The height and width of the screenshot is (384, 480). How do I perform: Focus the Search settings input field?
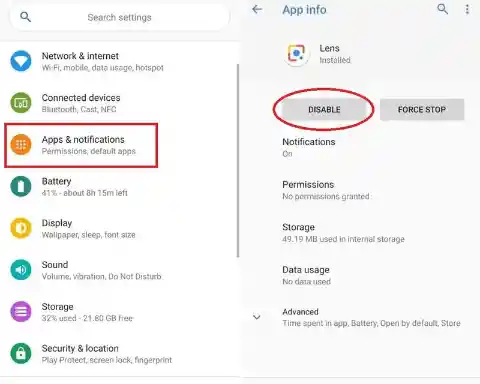point(119,17)
